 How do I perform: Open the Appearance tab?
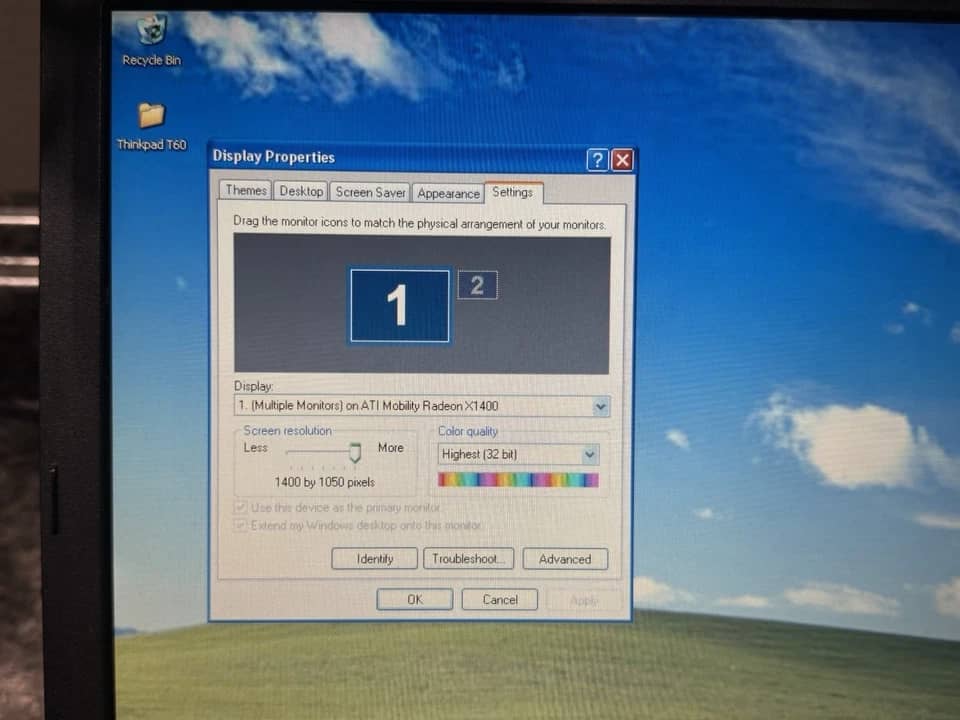[448, 193]
